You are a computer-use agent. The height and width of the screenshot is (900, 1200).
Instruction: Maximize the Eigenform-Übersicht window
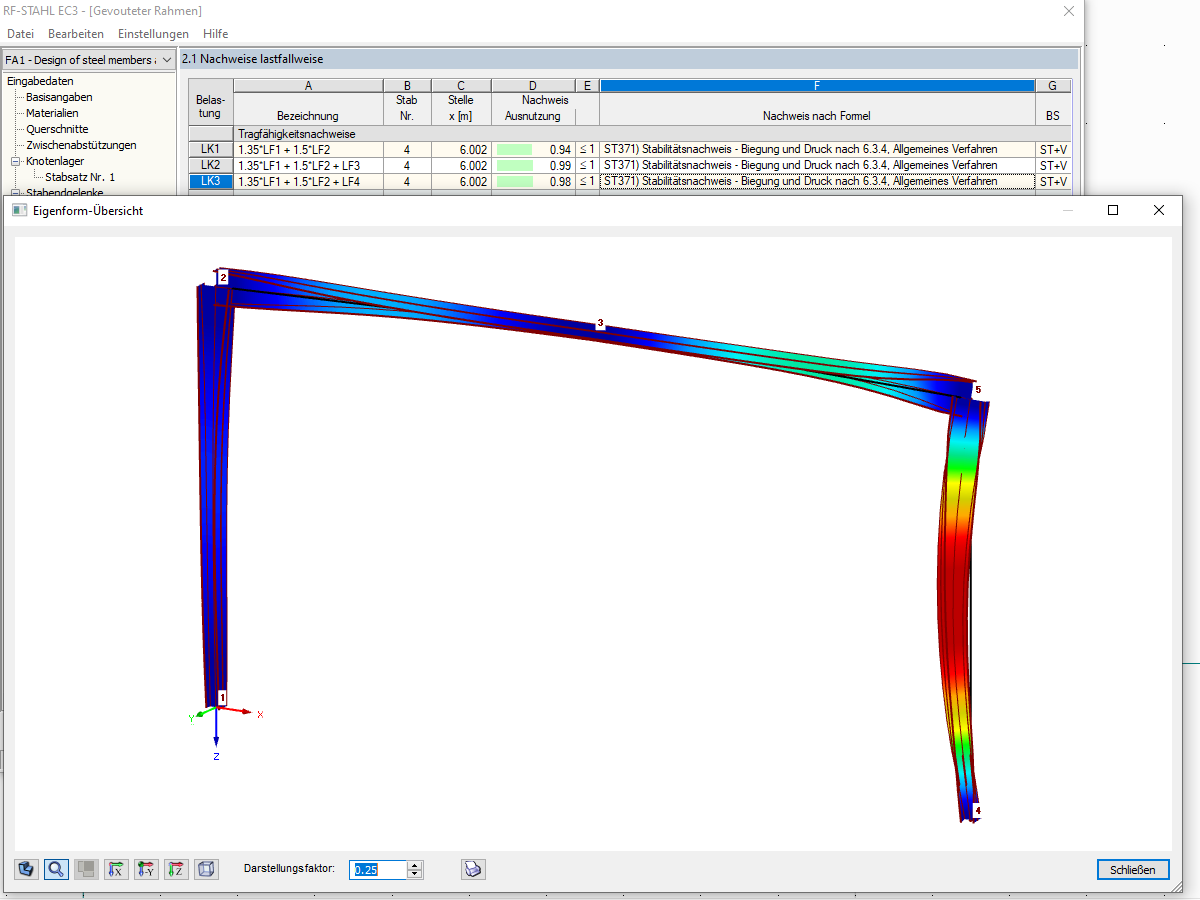click(x=1113, y=210)
